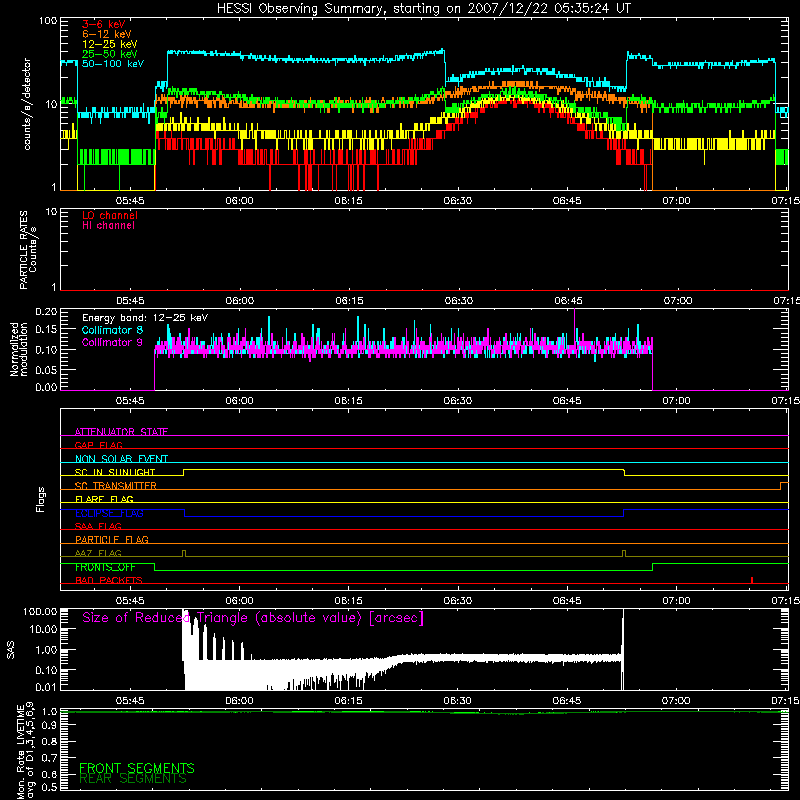Click the FRONTS OFF flag label
Screen dimensions: 800x800
pos(105,567)
